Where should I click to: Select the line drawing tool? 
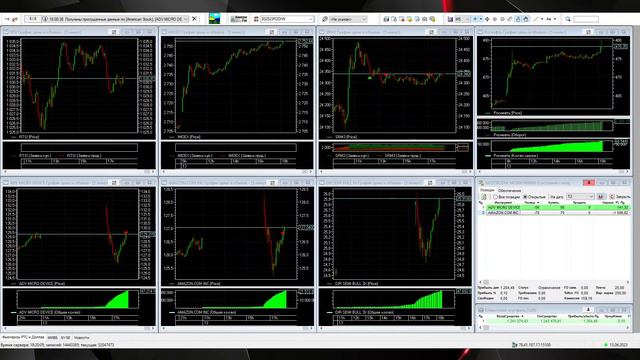[536, 19]
